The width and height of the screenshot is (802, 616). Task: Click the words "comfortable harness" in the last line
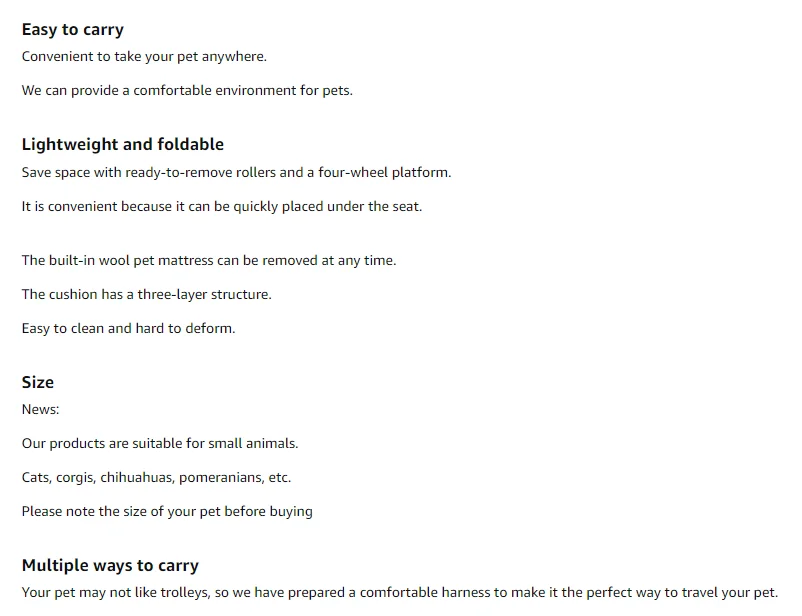click(x=422, y=593)
